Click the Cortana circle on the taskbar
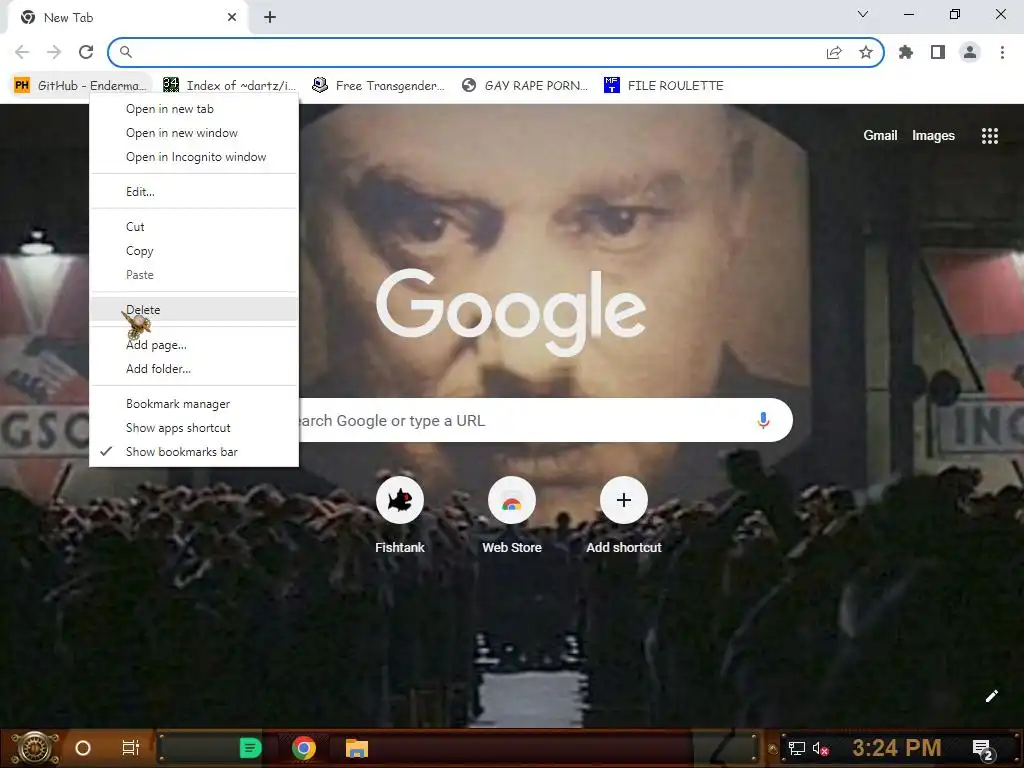1024x768 pixels. pyautogui.click(x=83, y=748)
